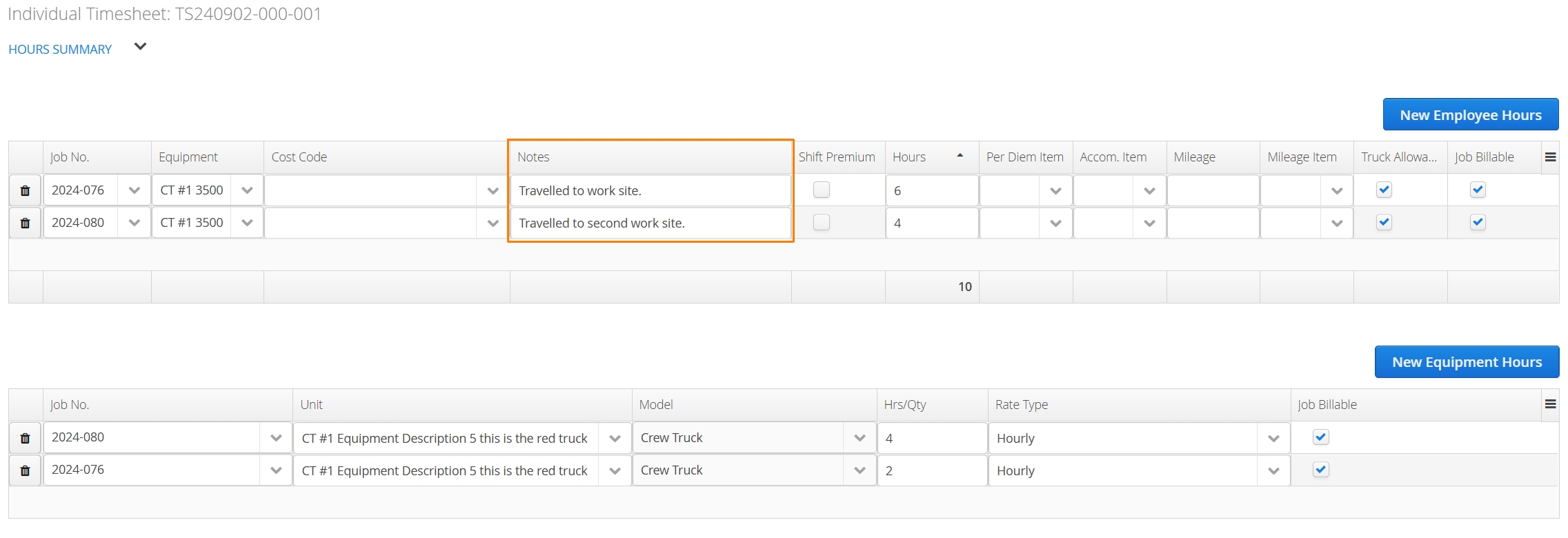Click the Individual Timesheet TS240902-000-001 title

coord(164,14)
